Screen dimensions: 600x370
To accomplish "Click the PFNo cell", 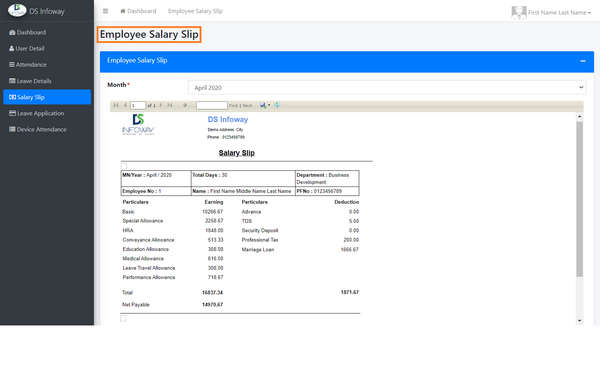I will [327, 191].
